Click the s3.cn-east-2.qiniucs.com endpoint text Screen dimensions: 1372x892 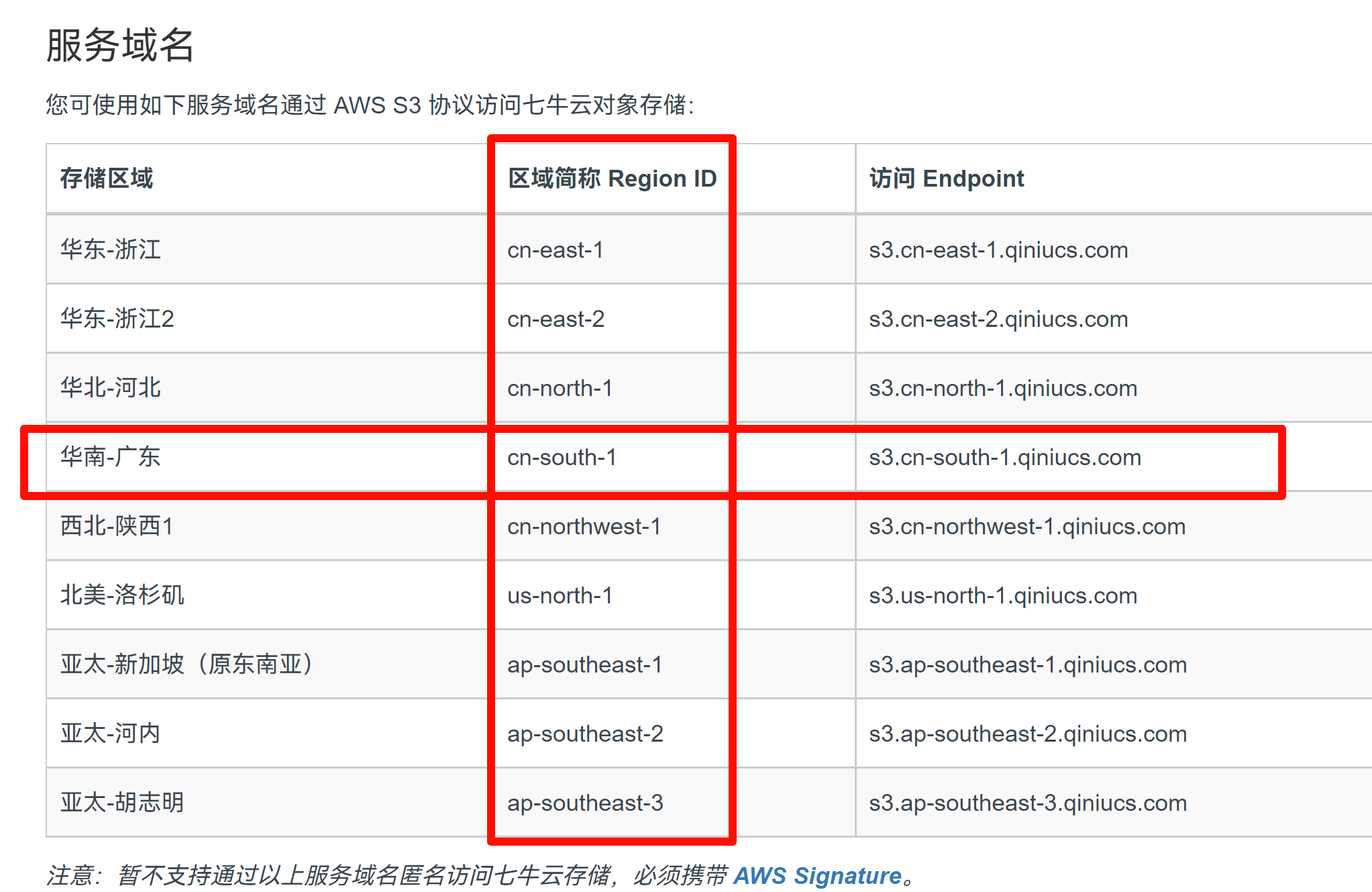click(x=998, y=319)
